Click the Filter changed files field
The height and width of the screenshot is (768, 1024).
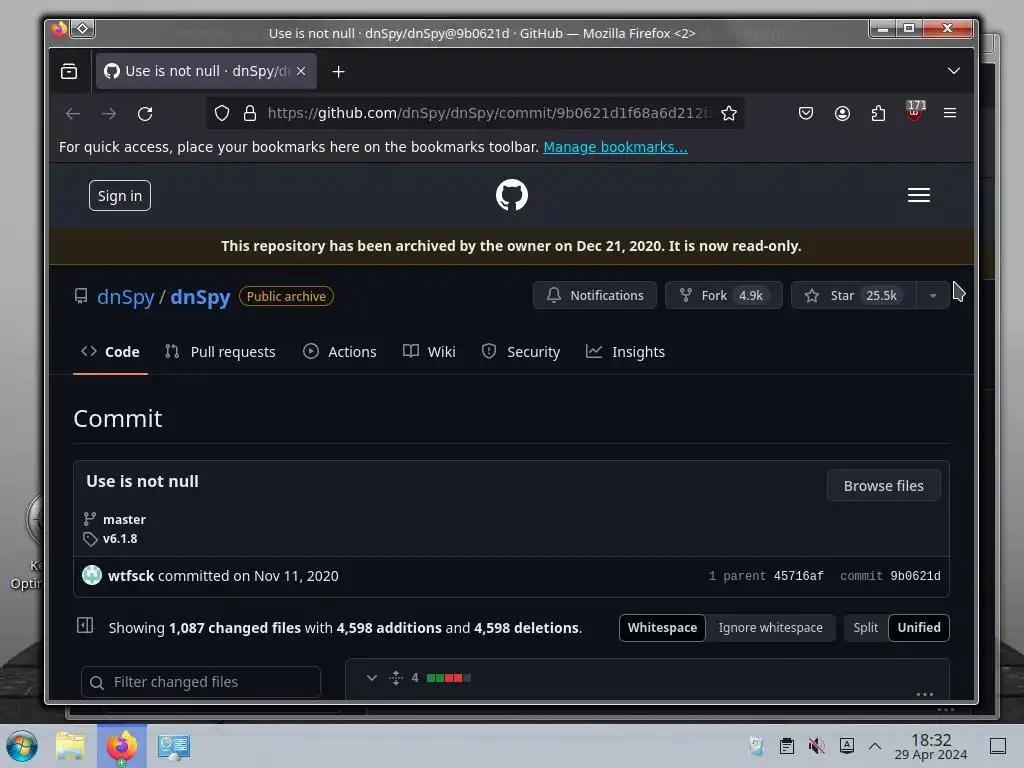(x=200, y=682)
